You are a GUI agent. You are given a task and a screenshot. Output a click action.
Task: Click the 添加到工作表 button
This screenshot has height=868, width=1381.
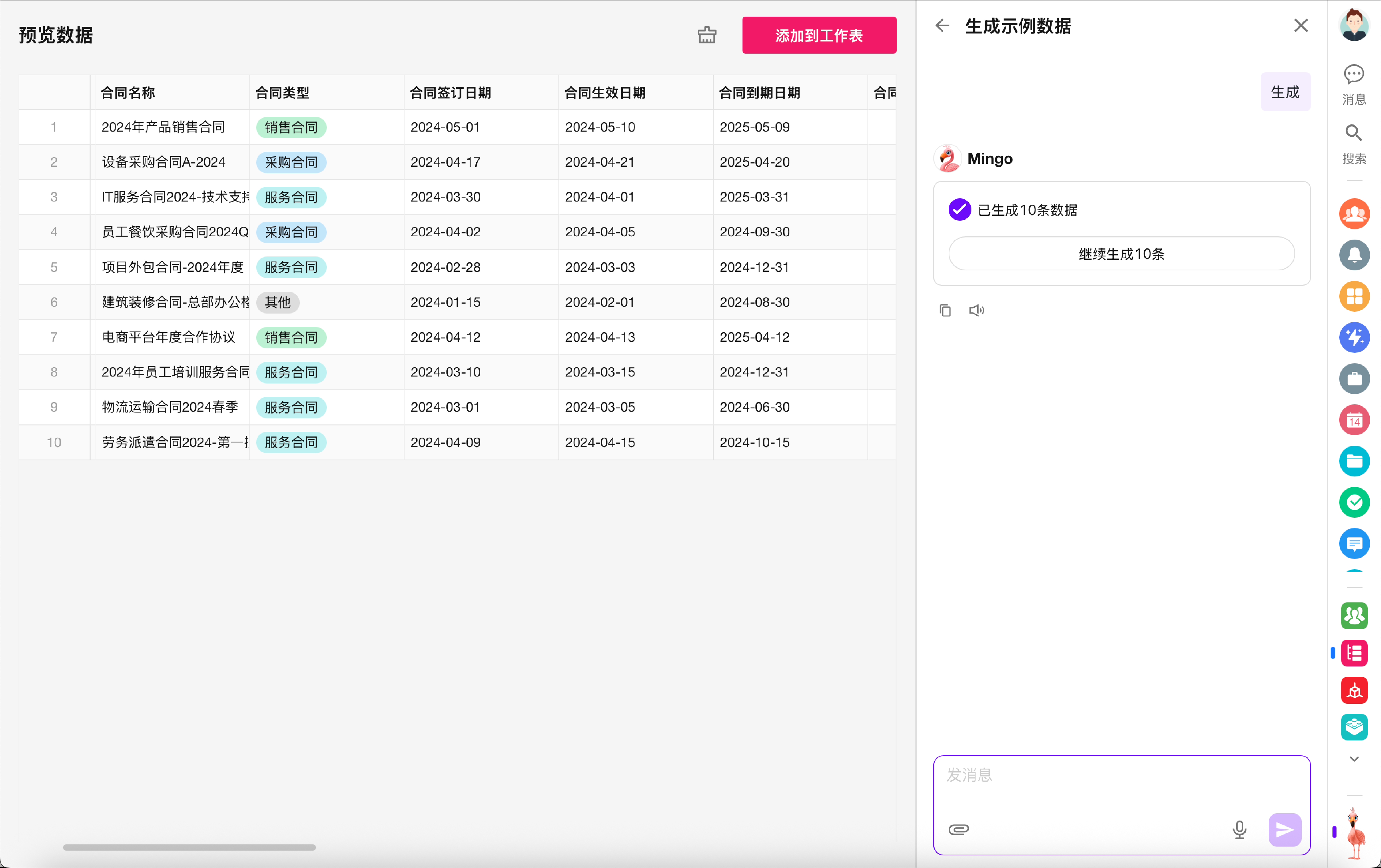tap(818, 35)
